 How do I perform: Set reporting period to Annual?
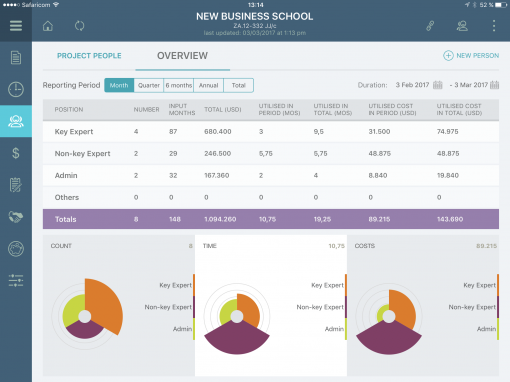point(208,85)
